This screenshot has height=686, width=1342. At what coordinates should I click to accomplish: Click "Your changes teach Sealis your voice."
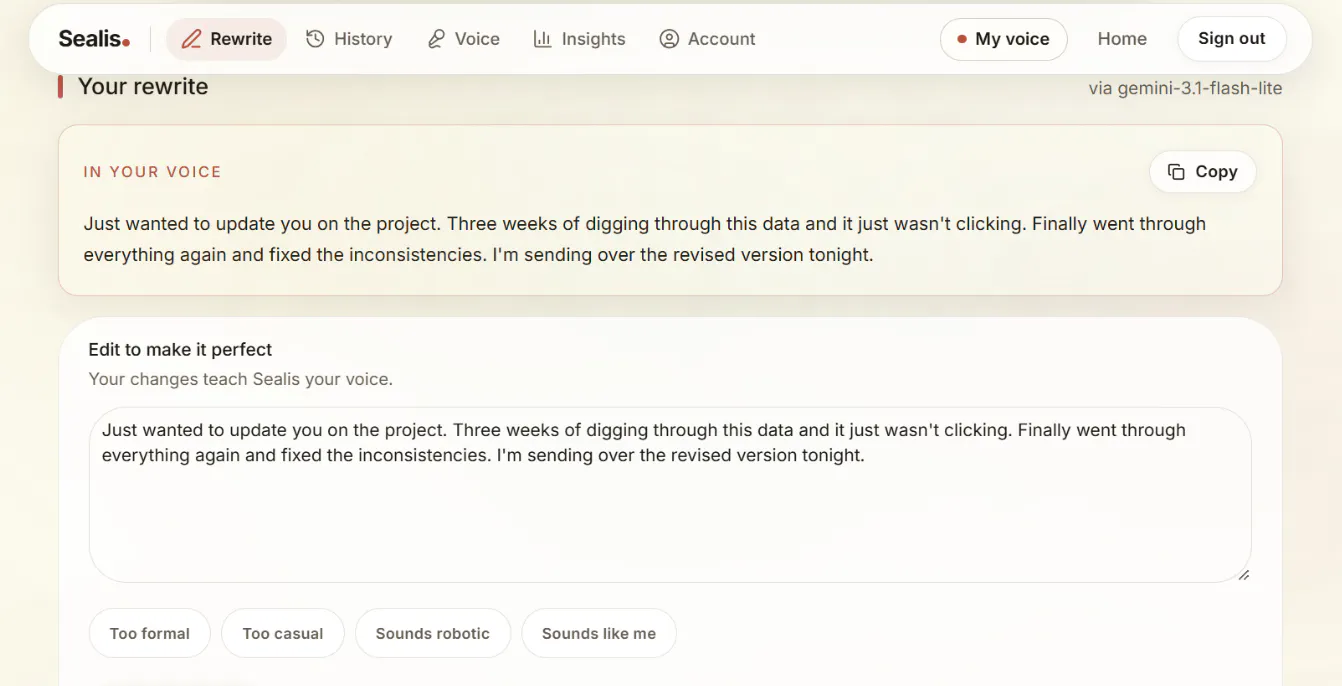click(x=240, y=379)
